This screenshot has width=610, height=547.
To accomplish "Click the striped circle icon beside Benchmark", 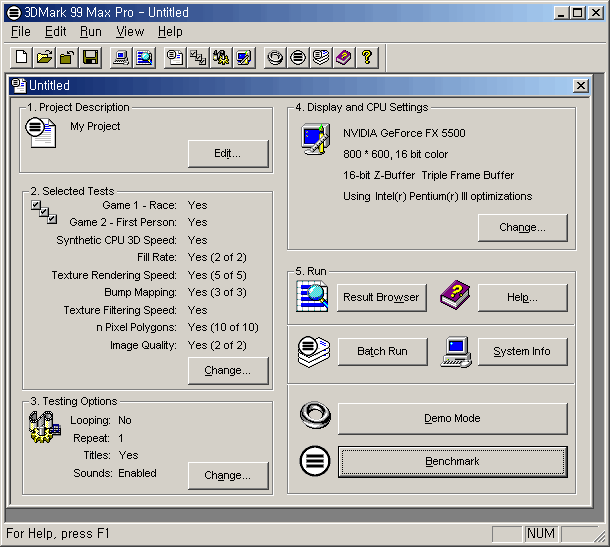I will tap(315, 461).
